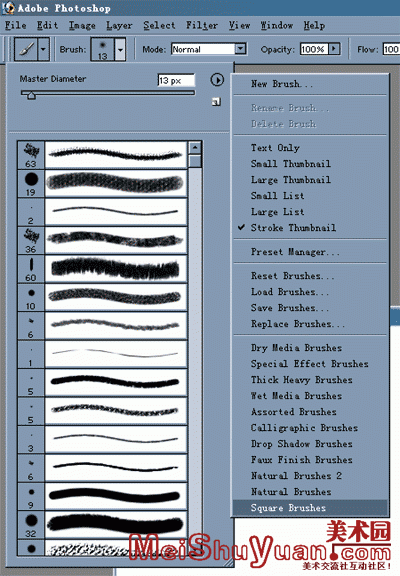Open the Opacity slider arrow
This screenshot has height=576, width=400.
point(334,49)
